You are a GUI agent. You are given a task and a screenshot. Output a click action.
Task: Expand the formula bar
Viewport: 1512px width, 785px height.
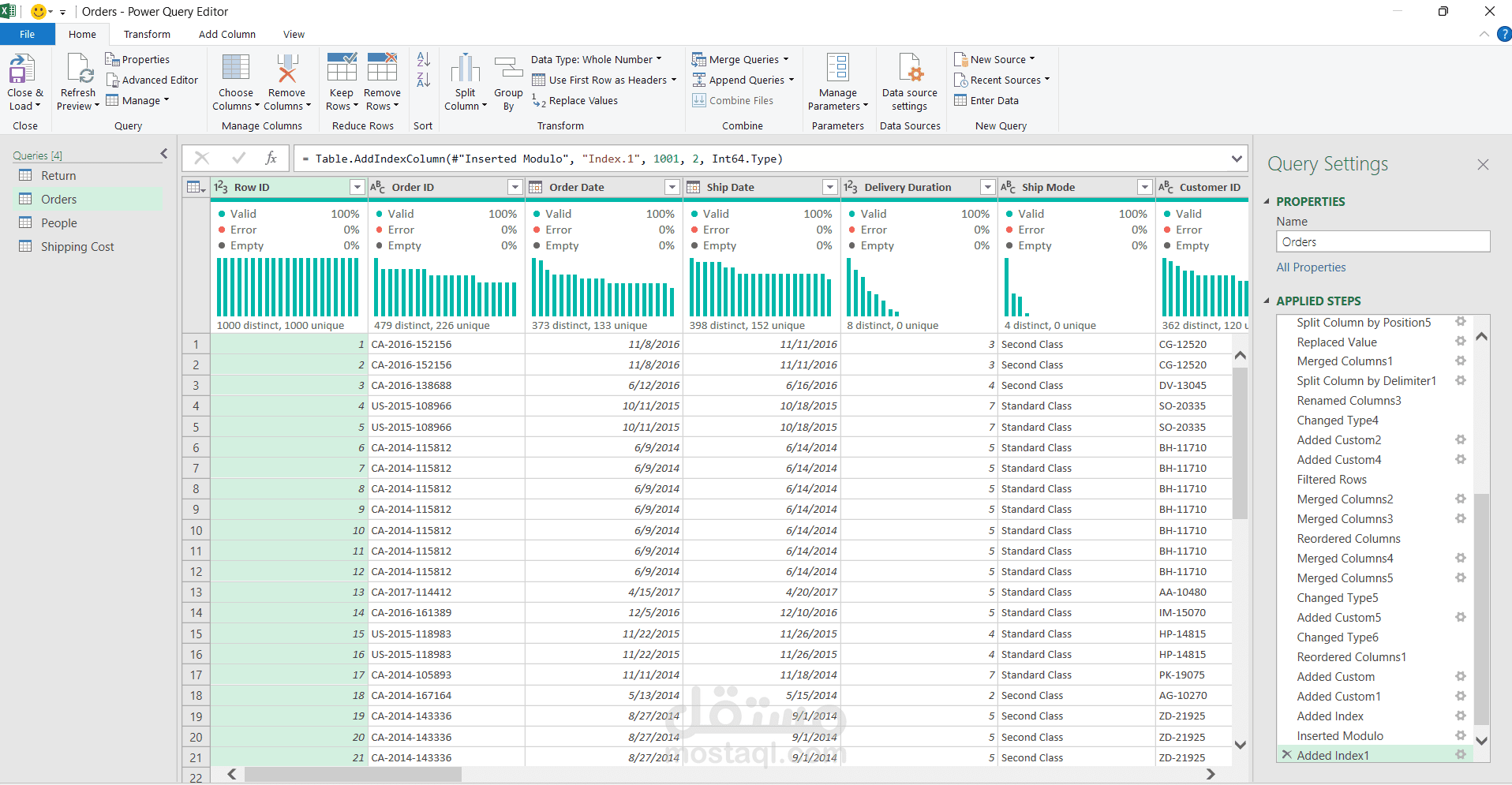[1237, 159]
